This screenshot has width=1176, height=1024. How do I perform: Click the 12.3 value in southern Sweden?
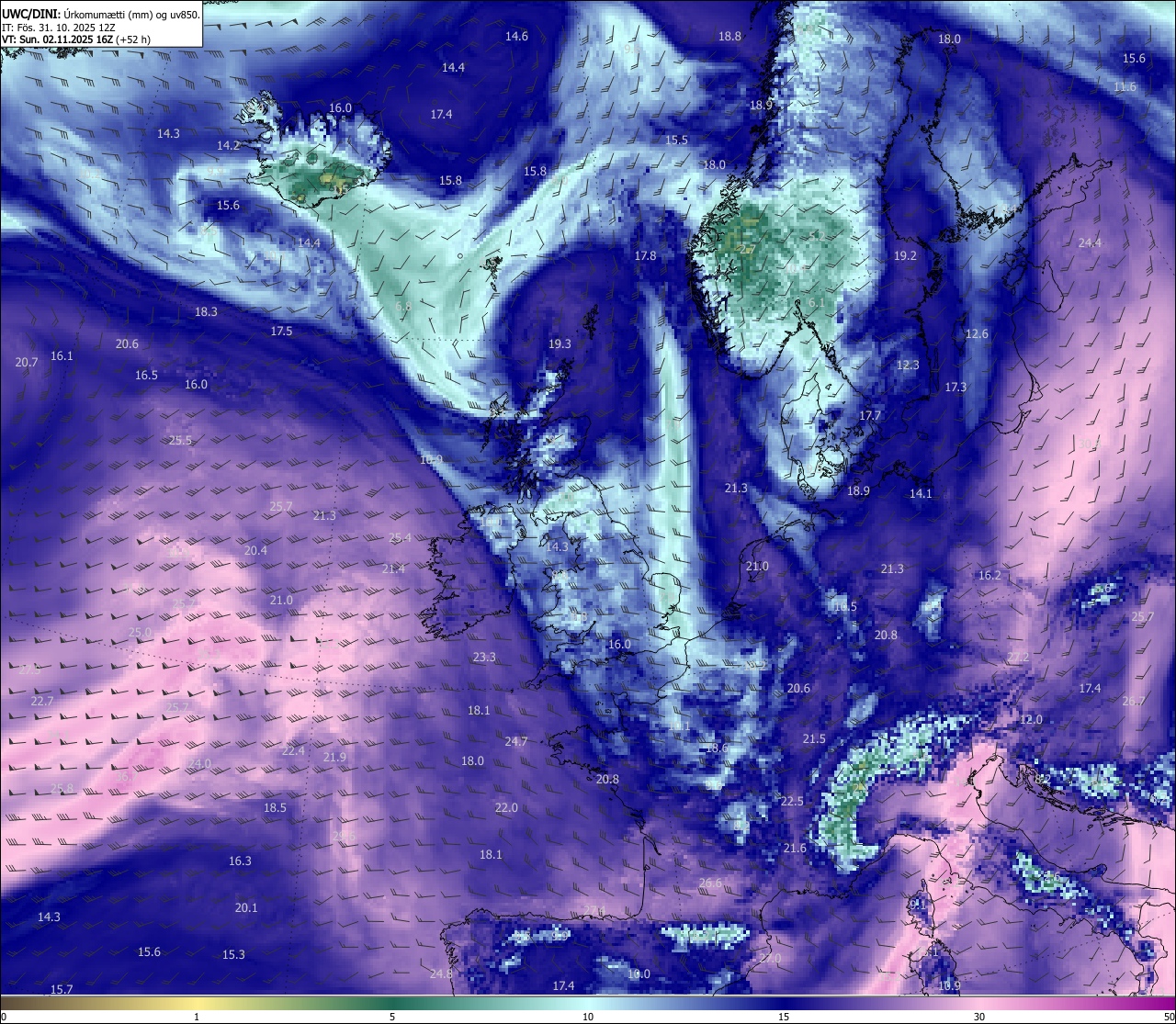907,366
